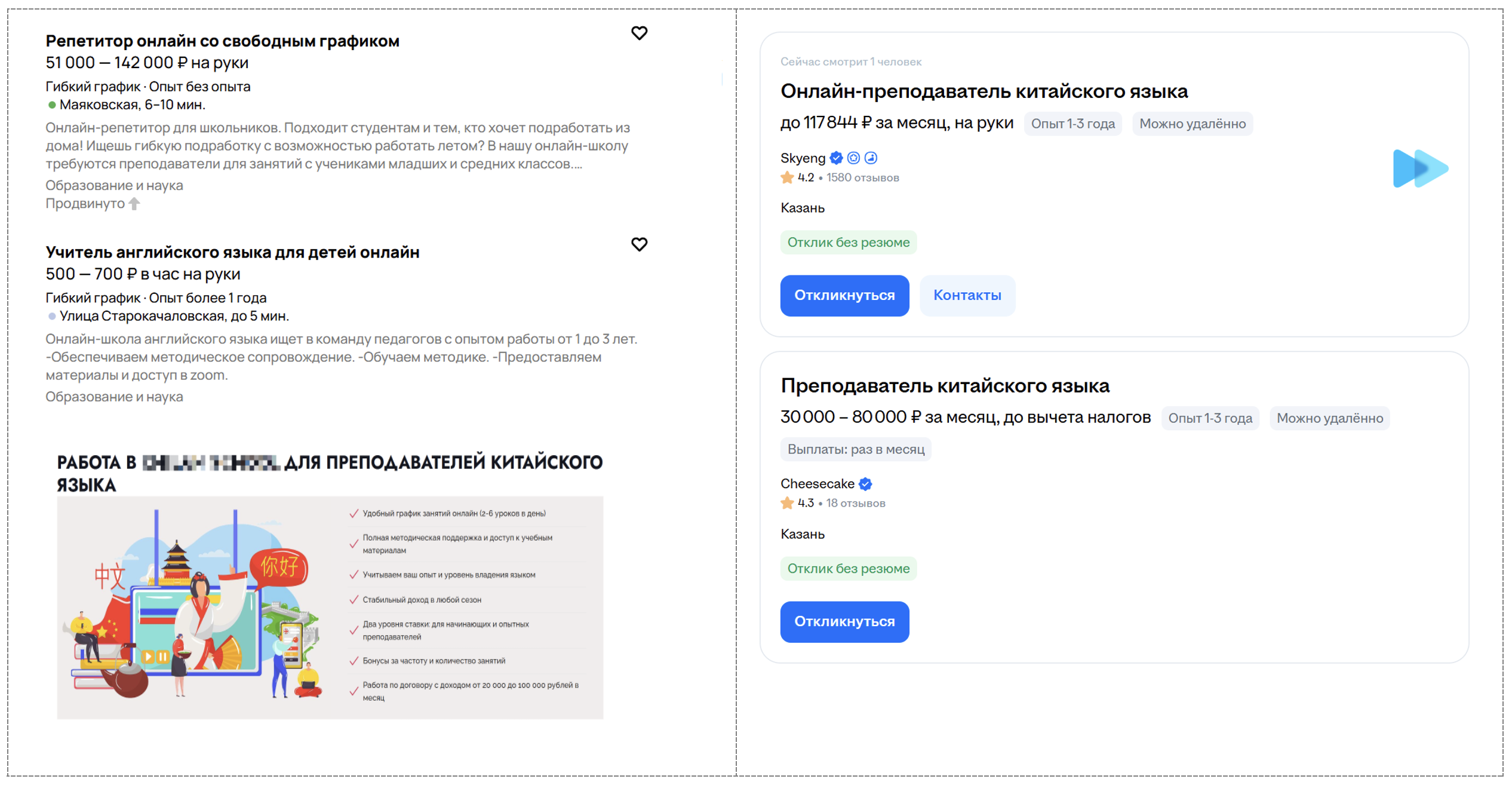Click the rightmost badge icon beside Skyeng
The image size is (1512, 785).
(871, 158)
